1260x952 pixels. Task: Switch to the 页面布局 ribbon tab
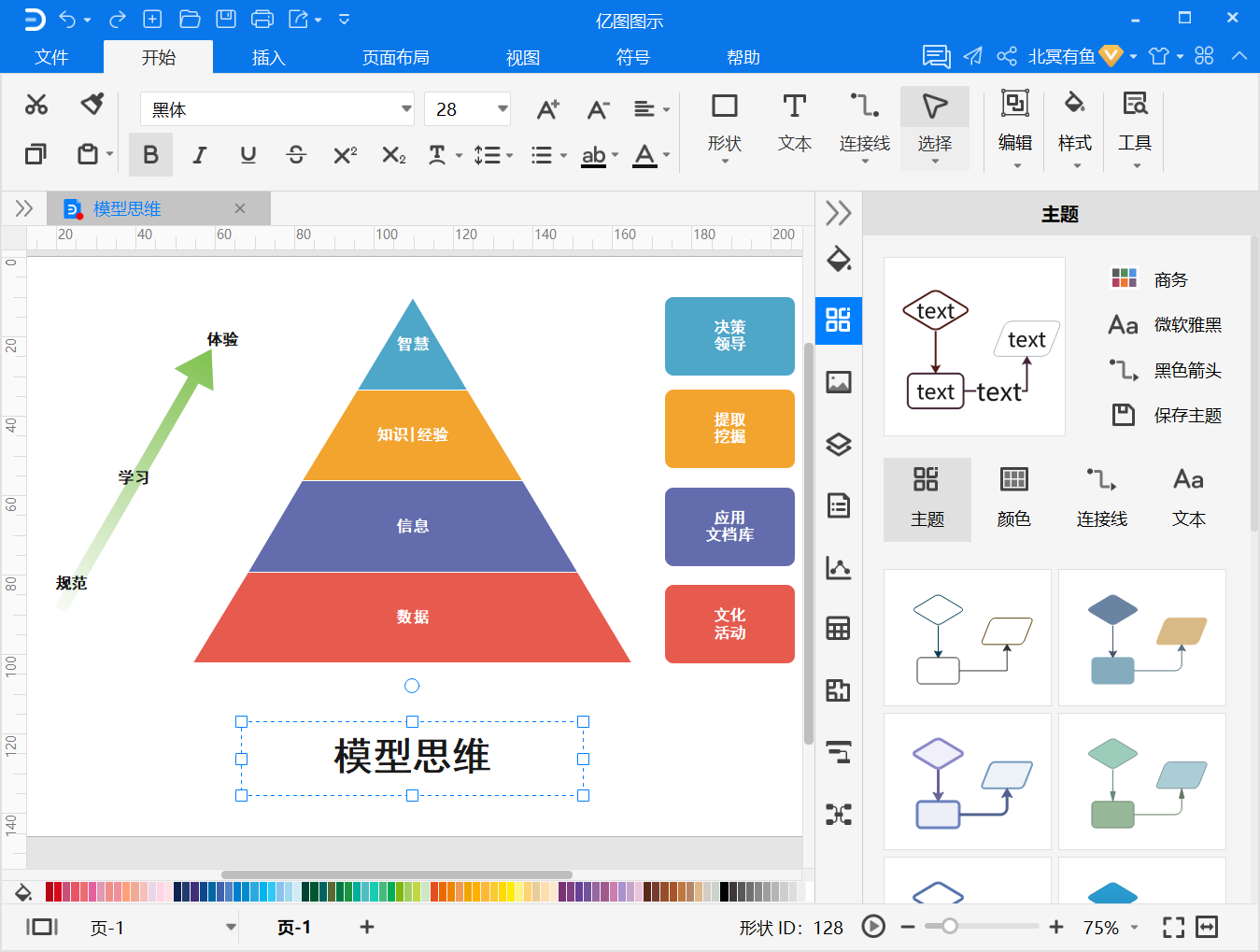coord(396,57)
